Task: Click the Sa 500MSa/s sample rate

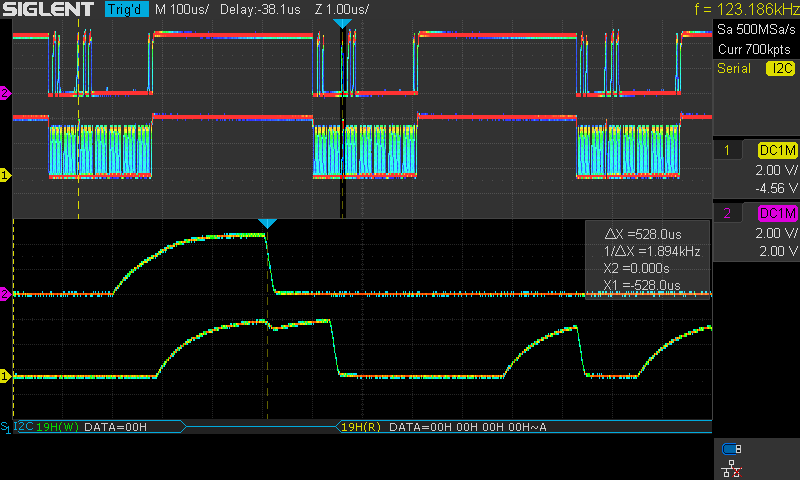Action: 756,29
